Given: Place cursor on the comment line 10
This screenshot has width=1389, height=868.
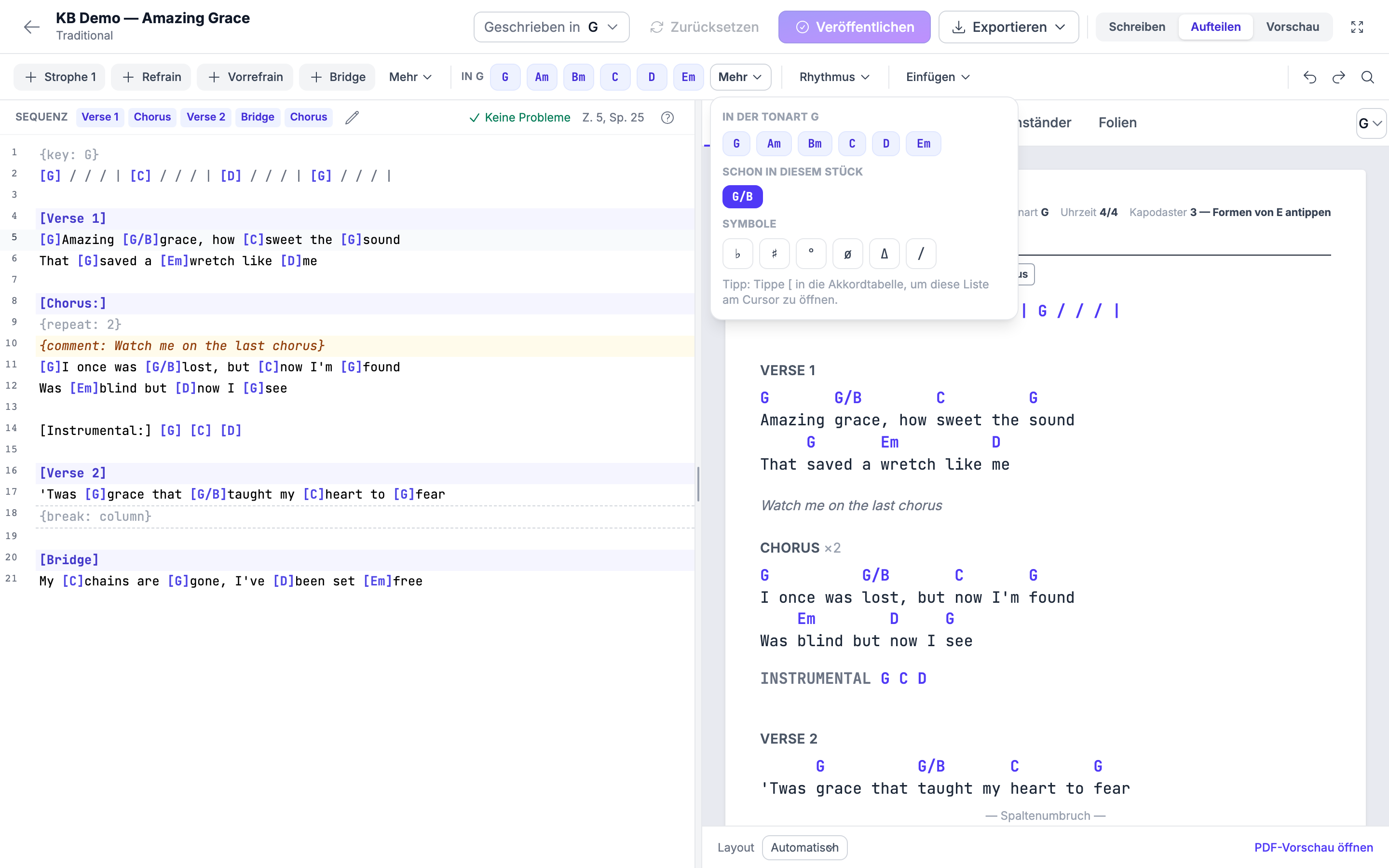Looking at the screenshot, I should coord(365,346).
